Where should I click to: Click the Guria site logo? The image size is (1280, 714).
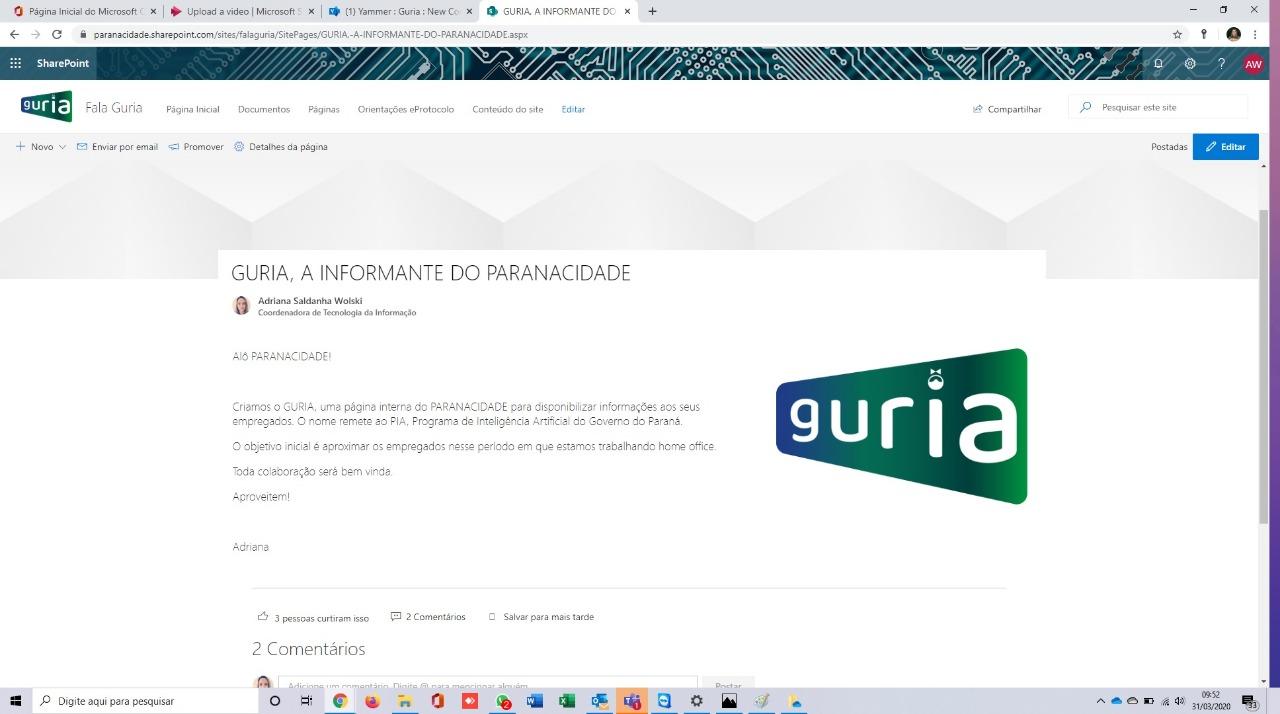tap(46, 107)
